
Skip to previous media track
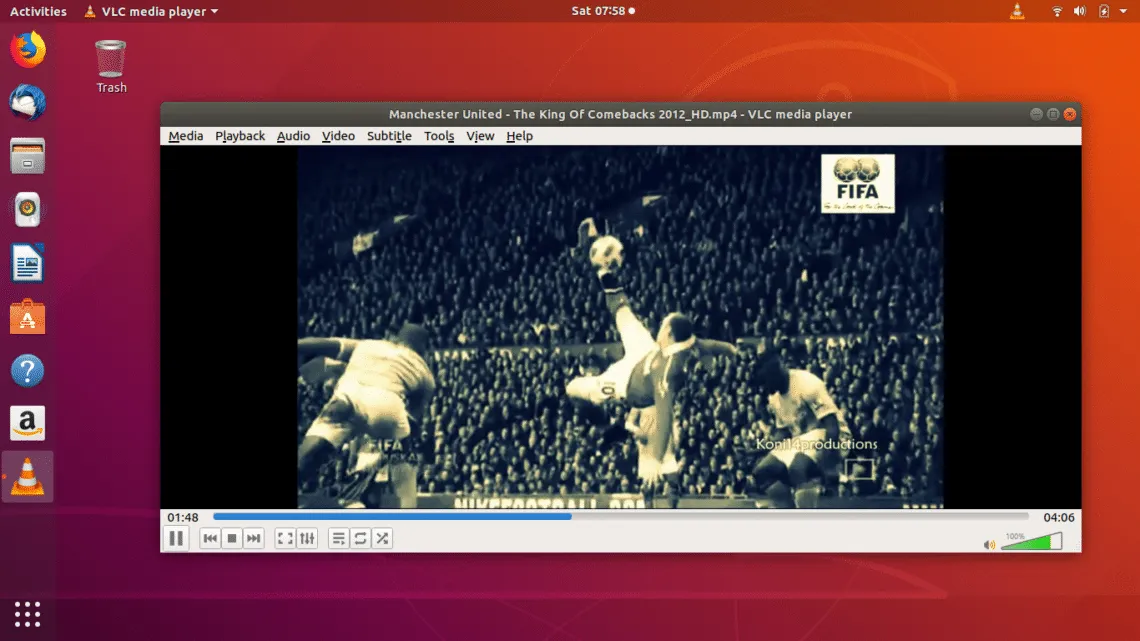(210, 539)
